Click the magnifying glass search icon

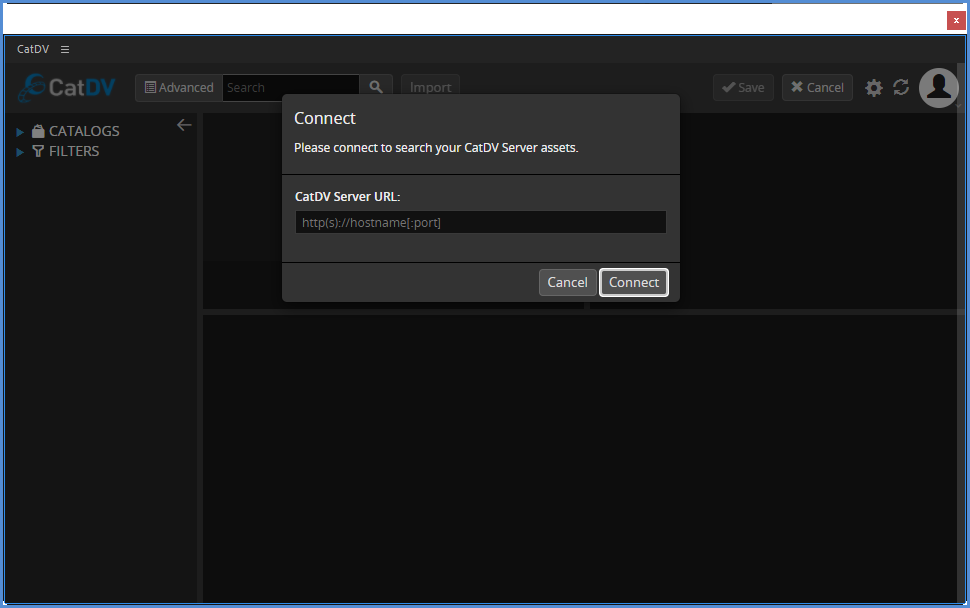[x=376, y=87]
